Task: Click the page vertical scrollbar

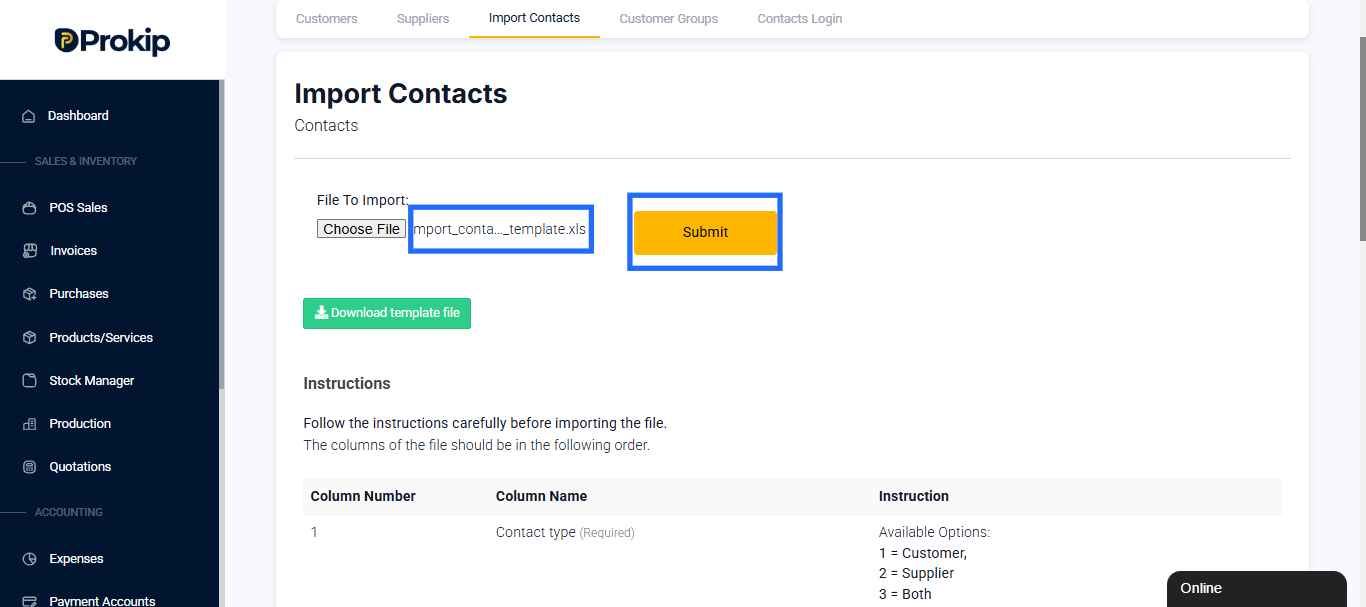Action: 1362,138
